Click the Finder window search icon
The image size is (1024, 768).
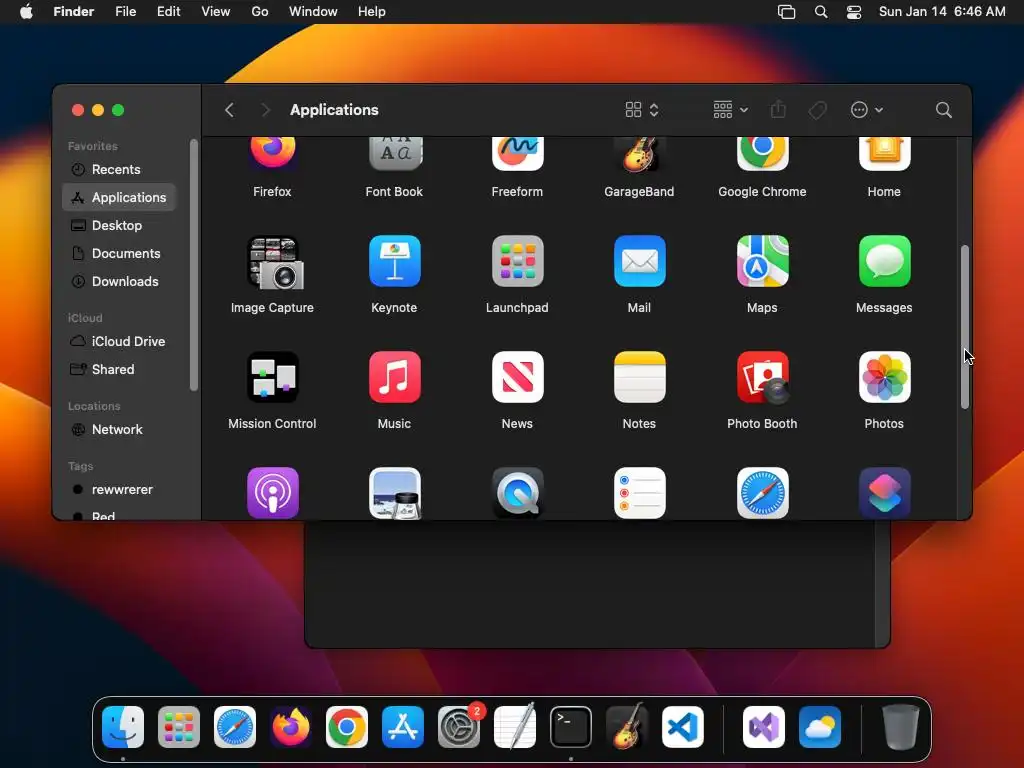point(943,110)
